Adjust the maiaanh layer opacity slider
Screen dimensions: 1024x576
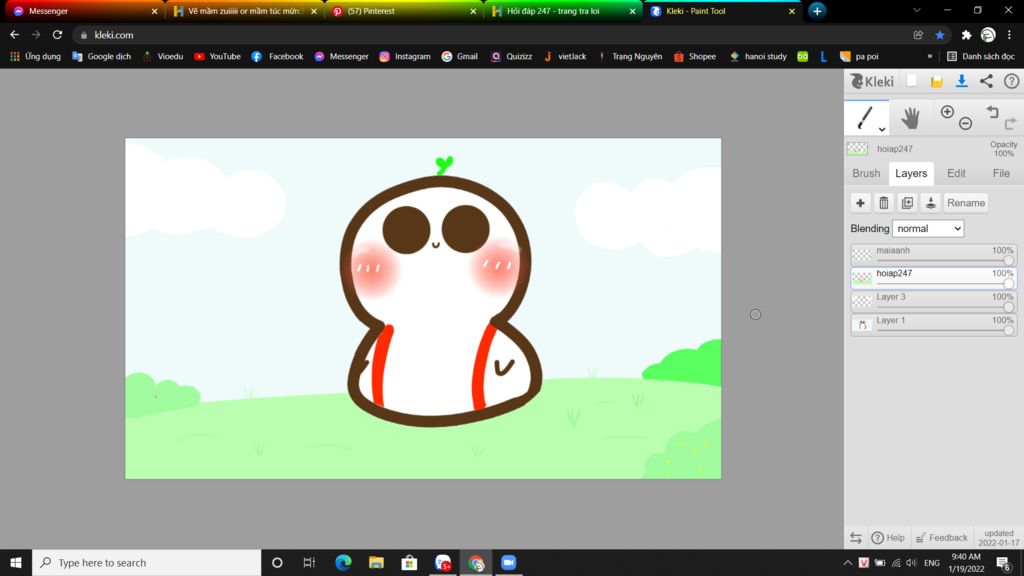[946, 261]
